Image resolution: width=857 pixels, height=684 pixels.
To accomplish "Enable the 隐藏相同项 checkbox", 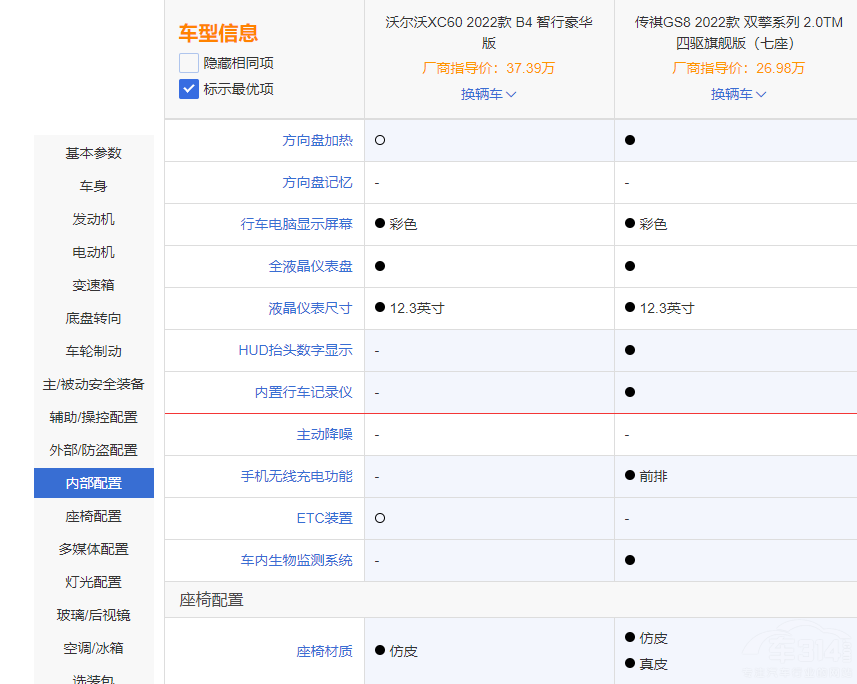I will [x=187, y=62].
